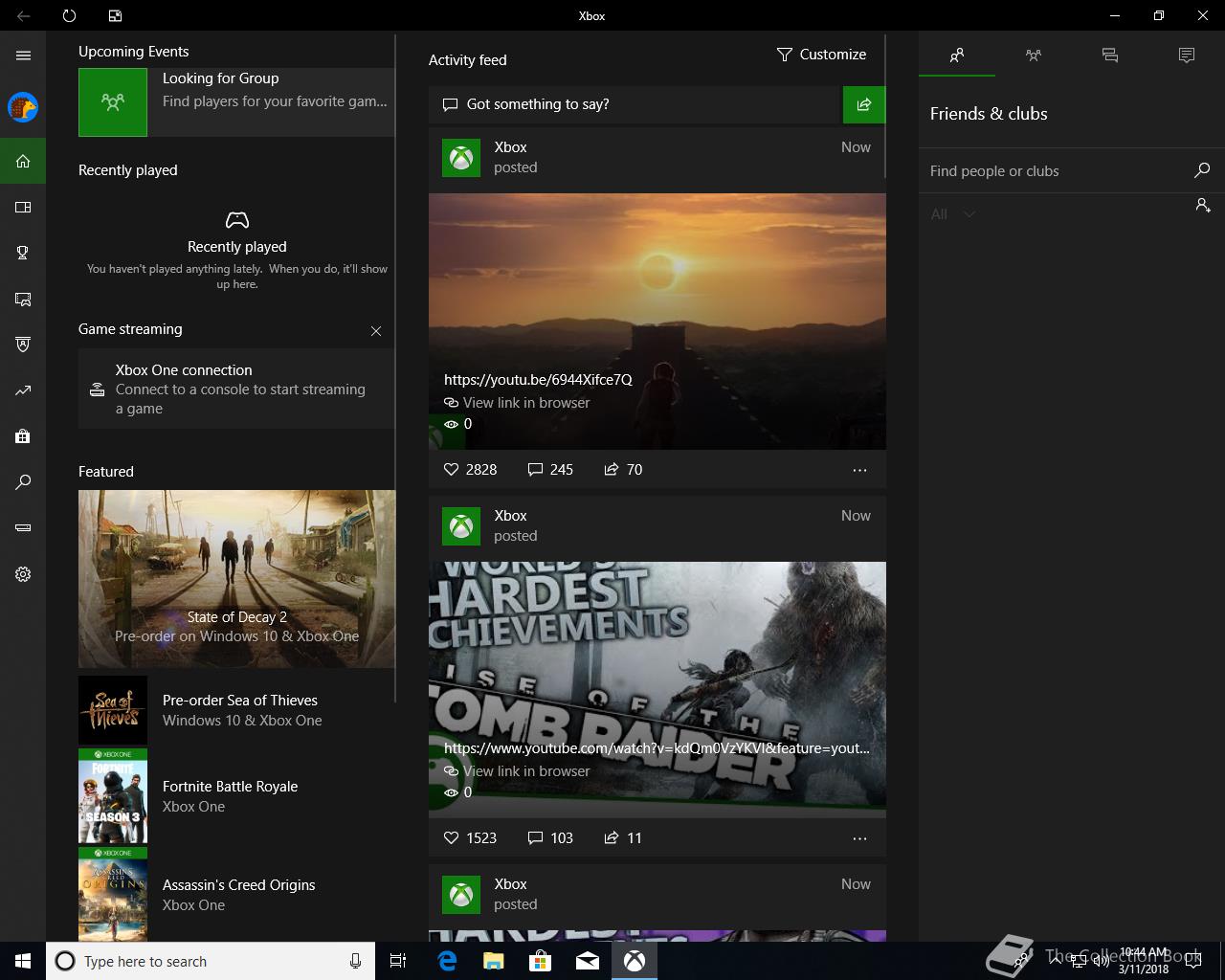This screenshot has height=980, width=1225.
Task: Open more options for Tomb Raider post
Action: point(859,838)
